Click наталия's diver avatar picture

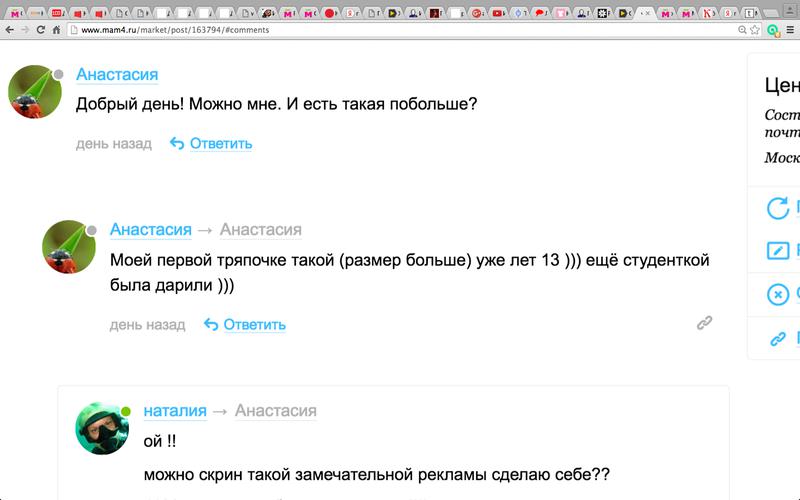click(103, 429)
